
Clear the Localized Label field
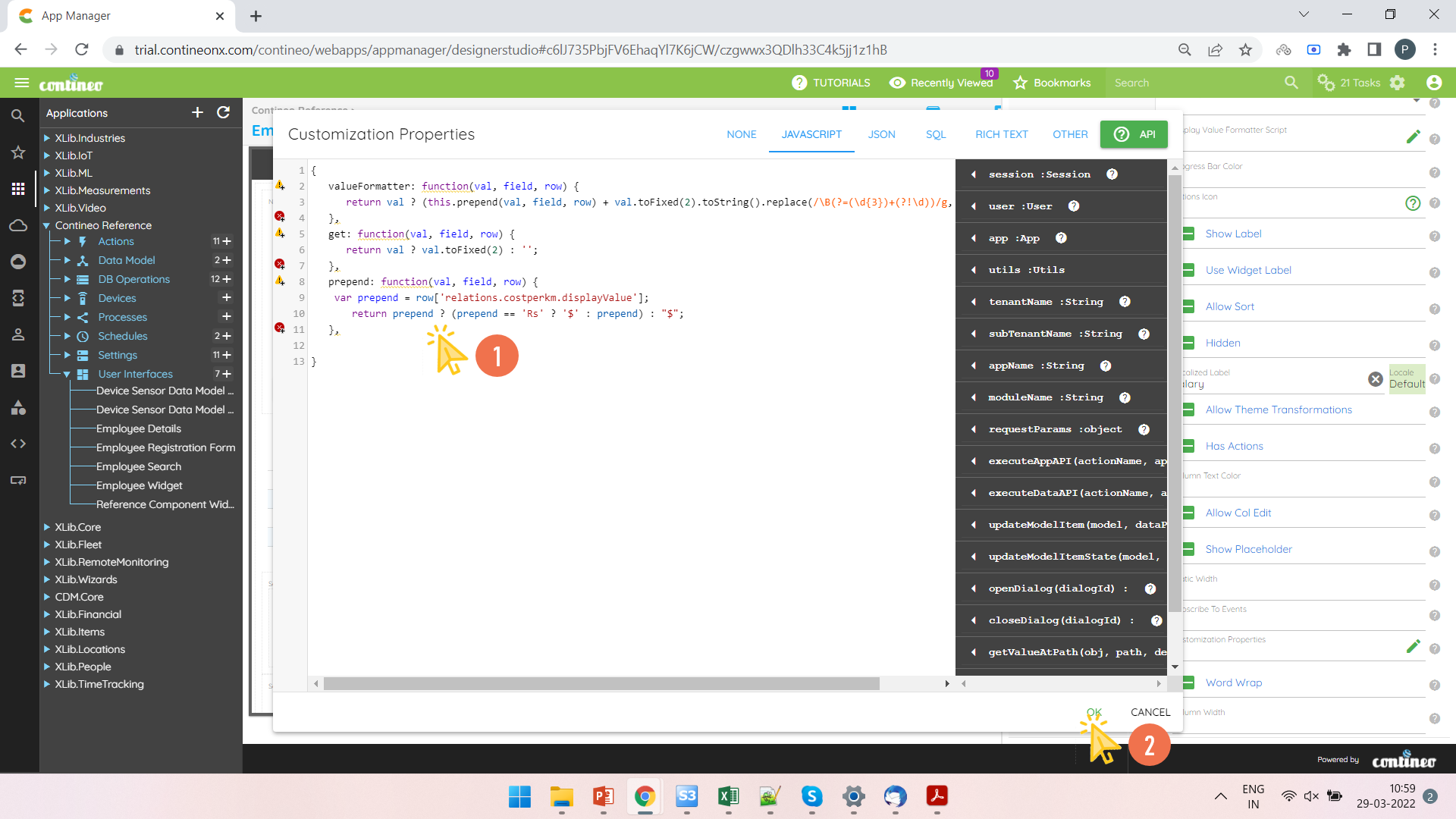coord(1375,379)
